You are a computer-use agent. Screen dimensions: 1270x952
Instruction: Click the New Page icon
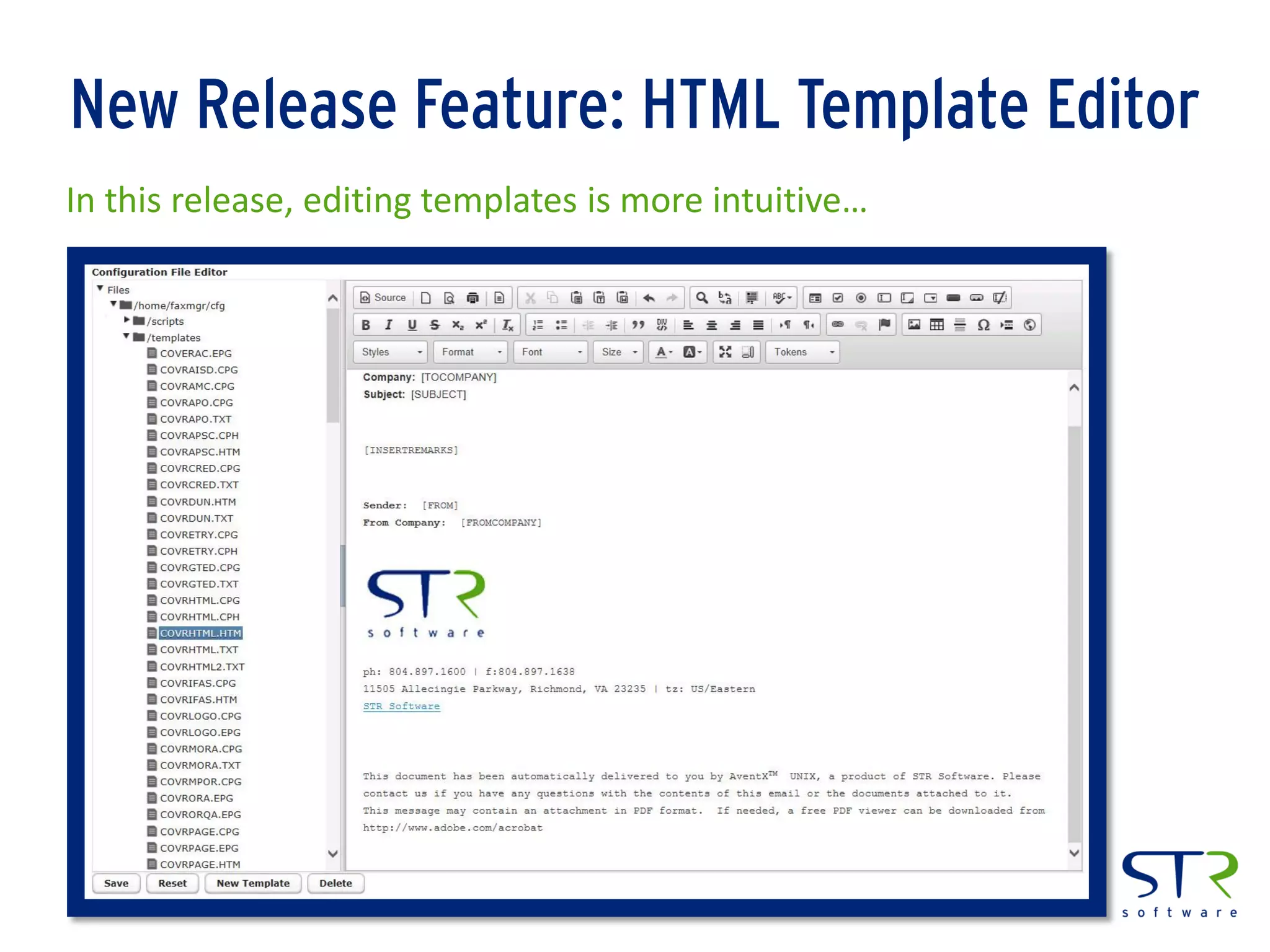[x=425, y=298]
